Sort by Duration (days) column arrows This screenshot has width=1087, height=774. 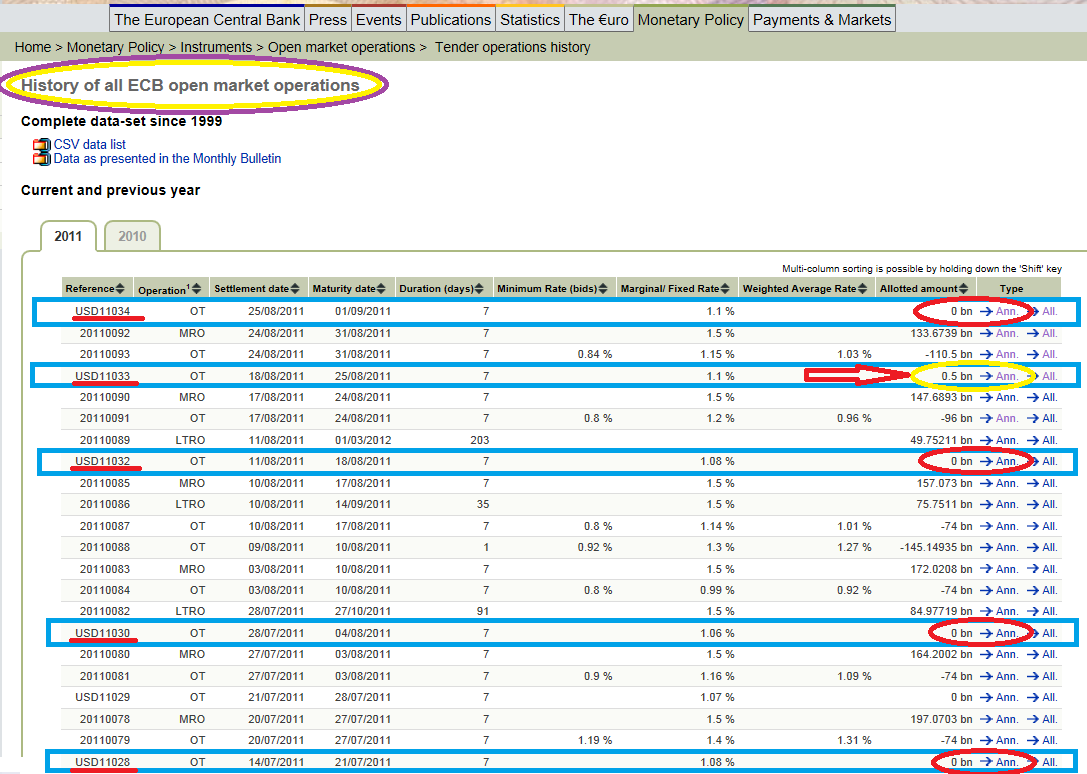479,289
